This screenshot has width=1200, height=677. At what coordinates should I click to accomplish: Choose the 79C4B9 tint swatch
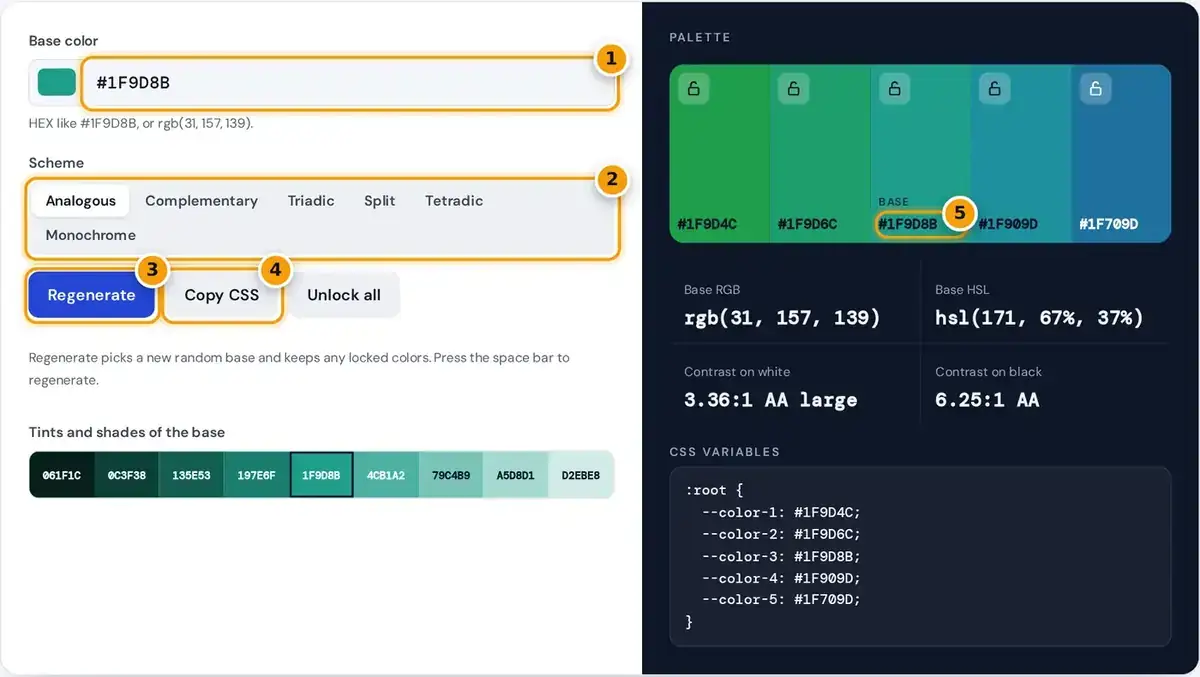click(x=451, y=475)
